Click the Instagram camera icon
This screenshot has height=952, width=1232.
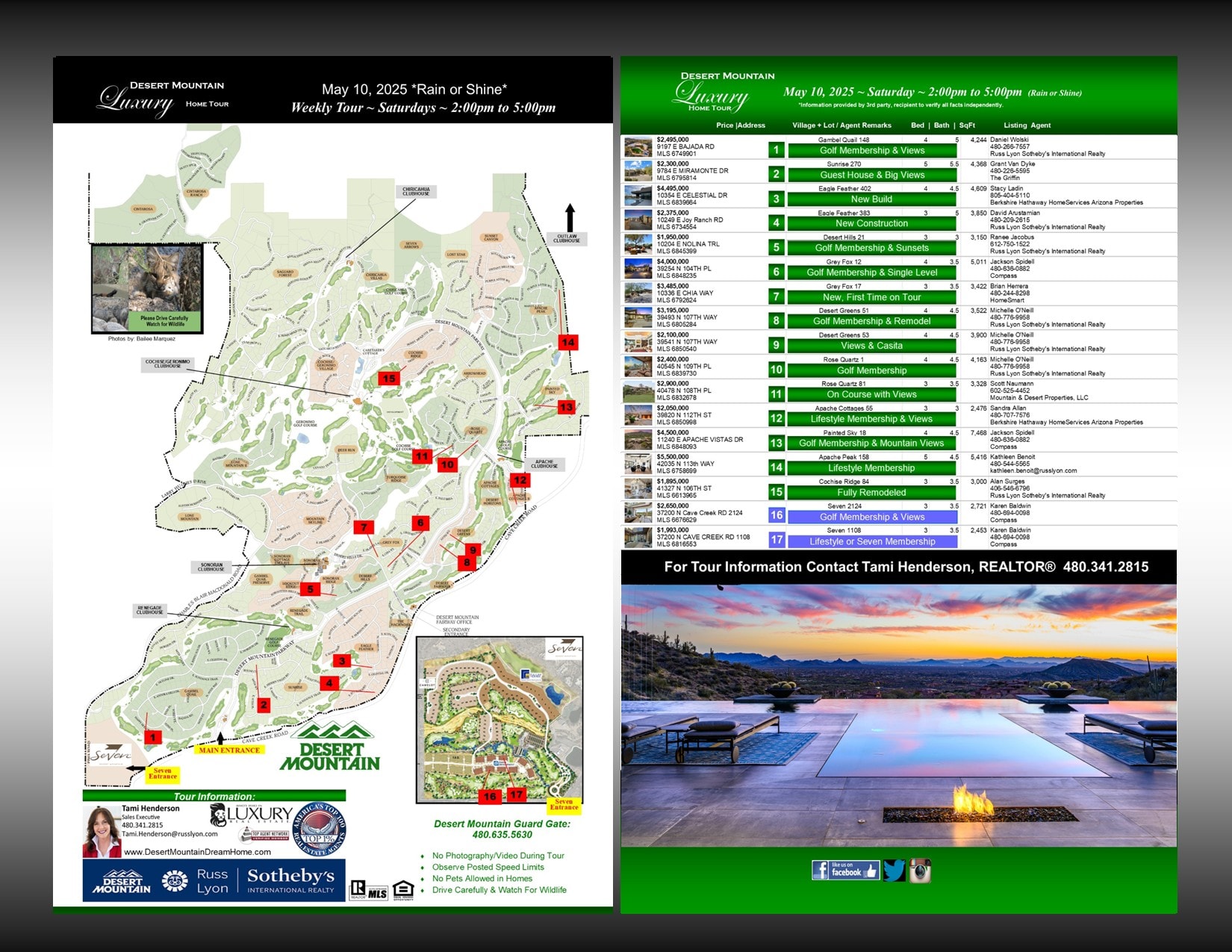point(920,871)
